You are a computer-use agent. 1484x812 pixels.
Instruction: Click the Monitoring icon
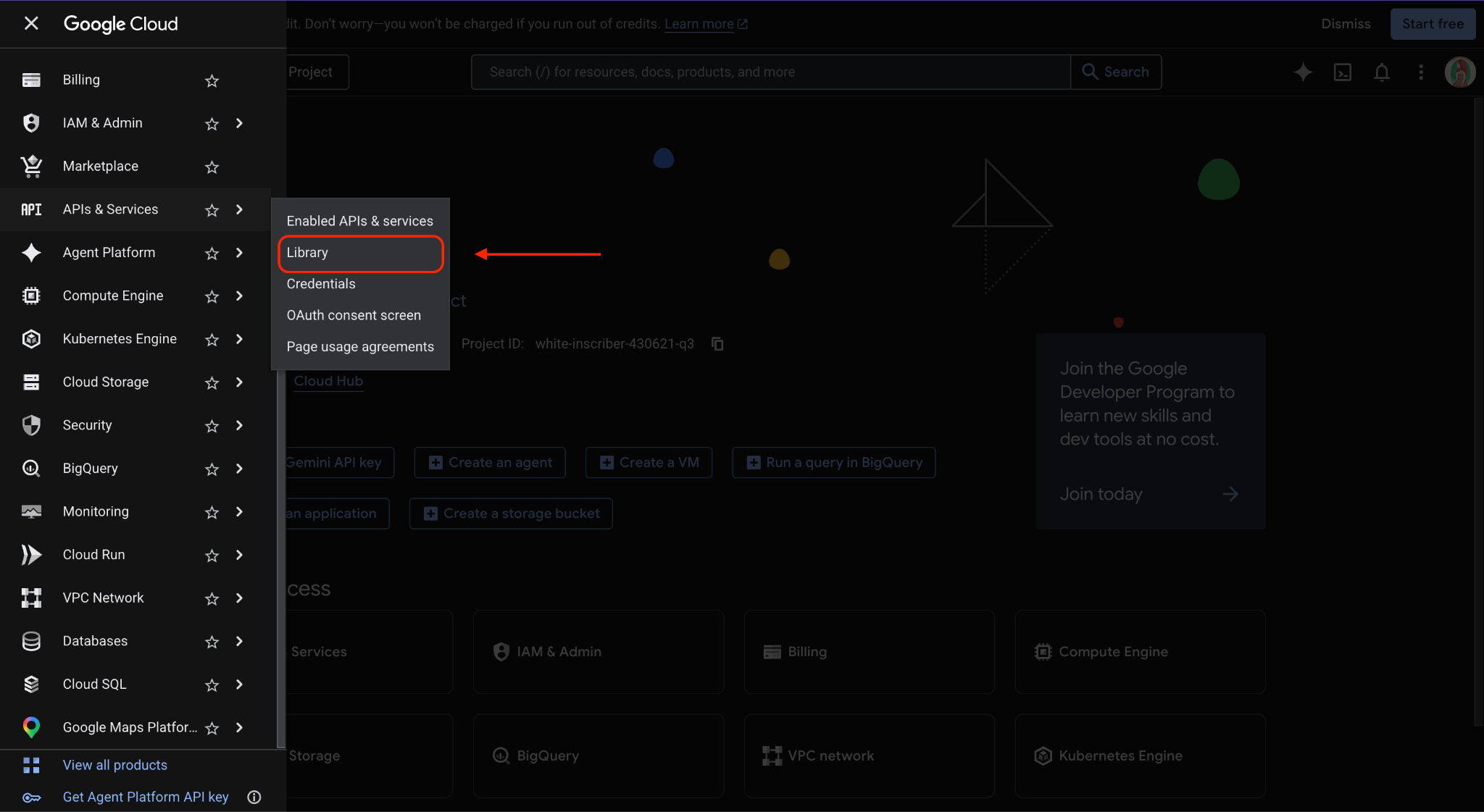[31, 511]
